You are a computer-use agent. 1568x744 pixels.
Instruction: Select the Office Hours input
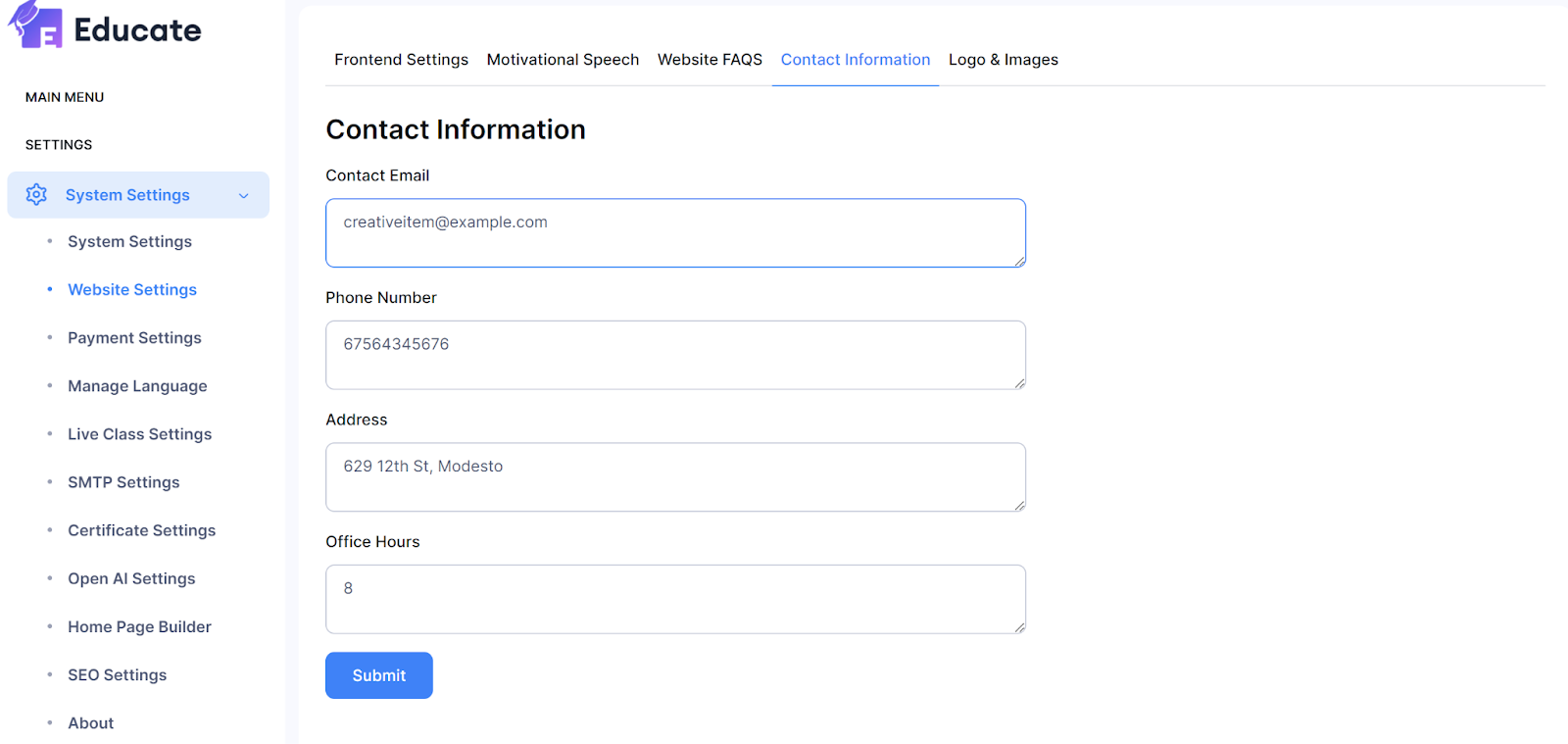click(x=675, y=599)
